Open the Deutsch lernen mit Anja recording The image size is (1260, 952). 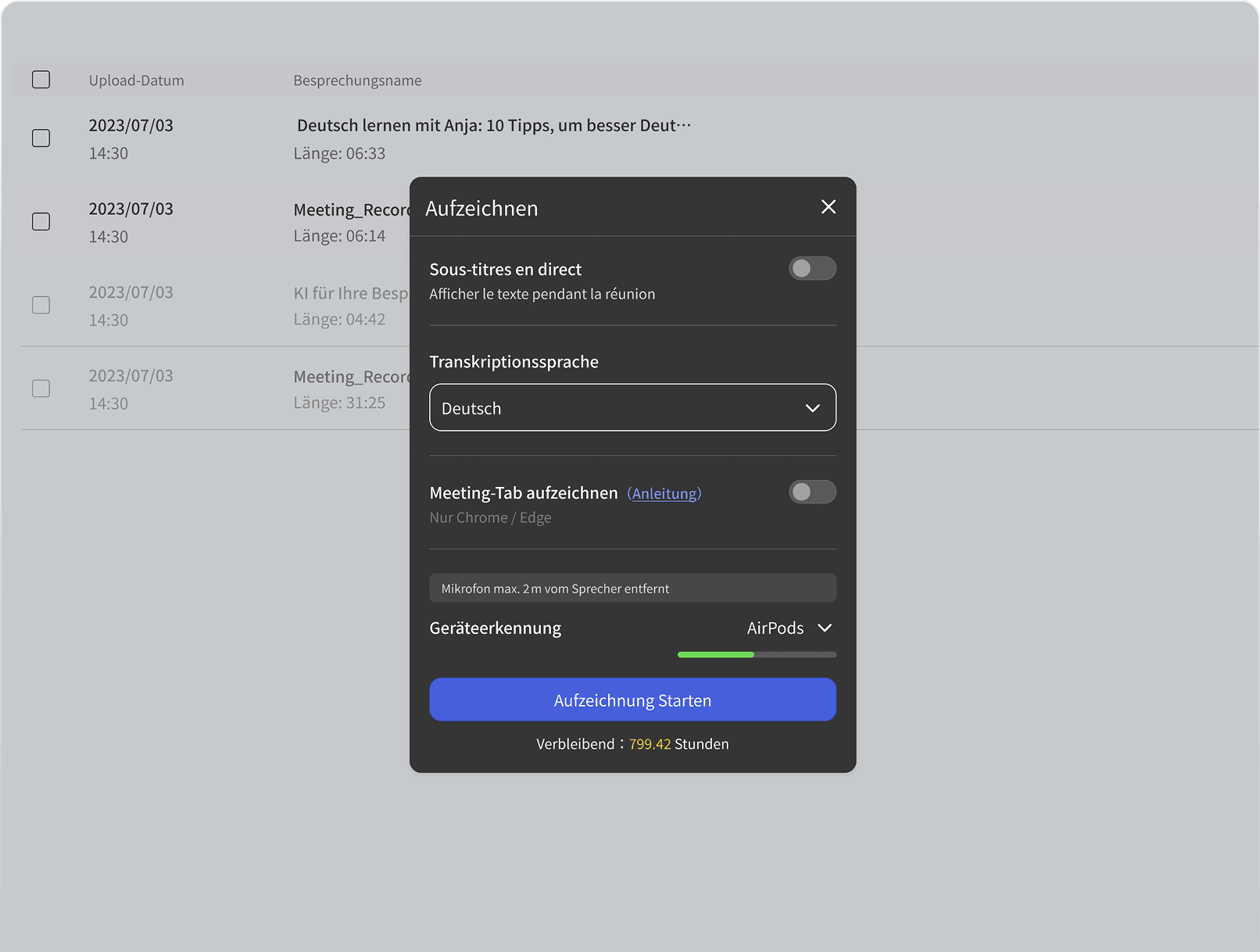(493, 126)
